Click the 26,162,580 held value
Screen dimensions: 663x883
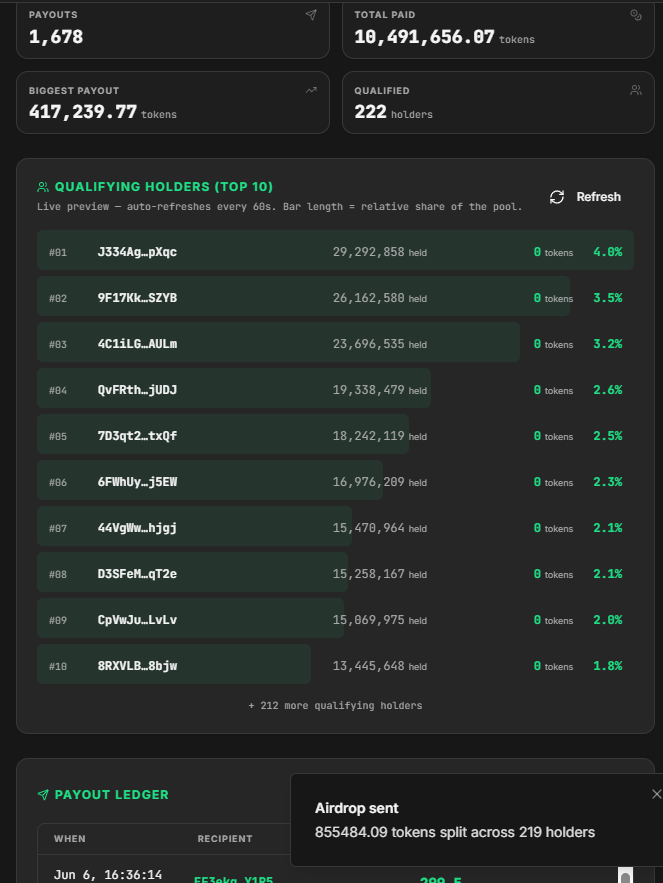click(x=380, y=298)
